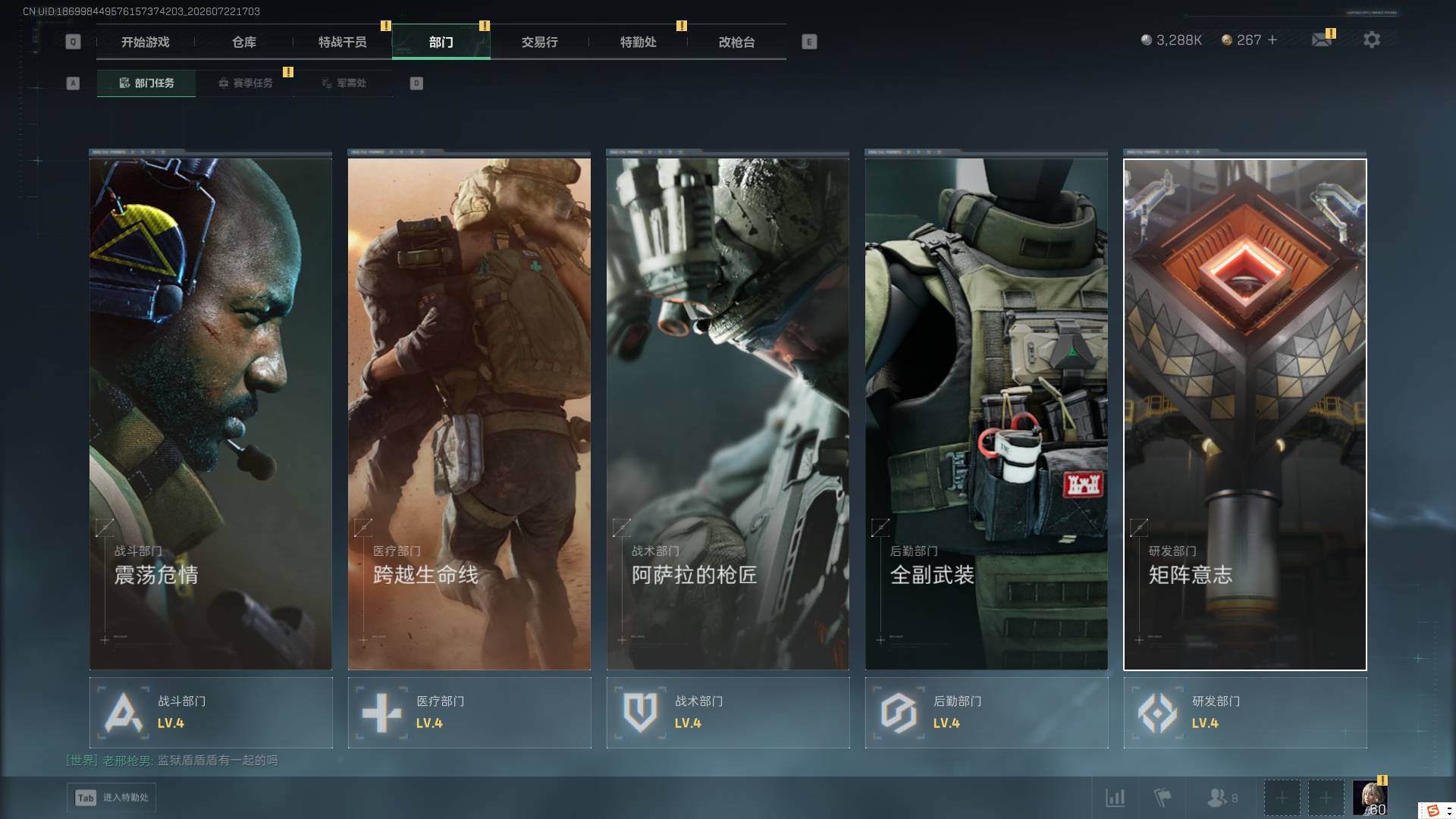Switch to the 交易行 tab
This screenshot has height=819, width=1456.
pos(539,42)
